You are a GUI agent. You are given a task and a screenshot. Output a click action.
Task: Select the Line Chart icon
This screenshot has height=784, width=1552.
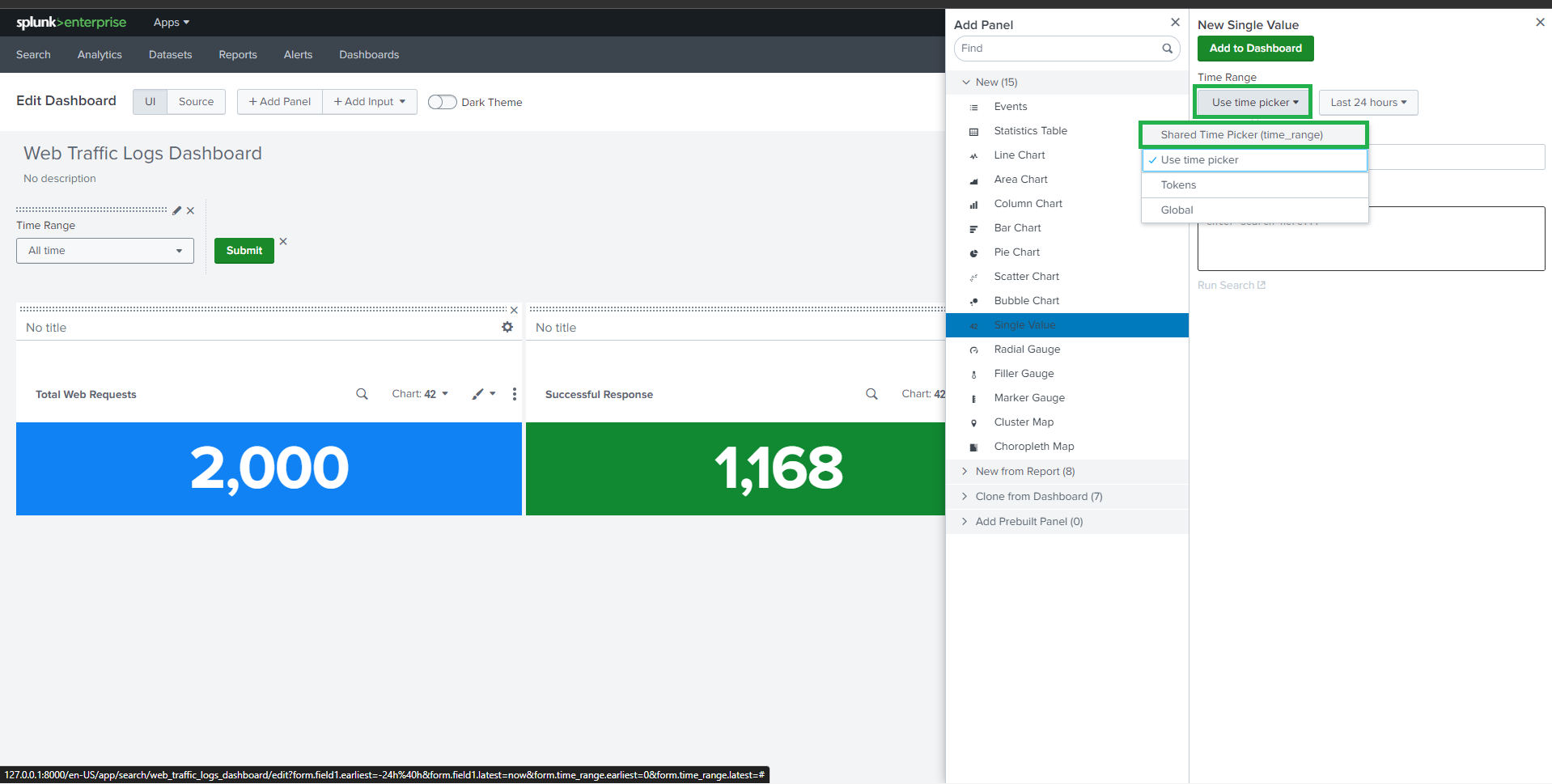pyautogui.click(x=974, y=155)
